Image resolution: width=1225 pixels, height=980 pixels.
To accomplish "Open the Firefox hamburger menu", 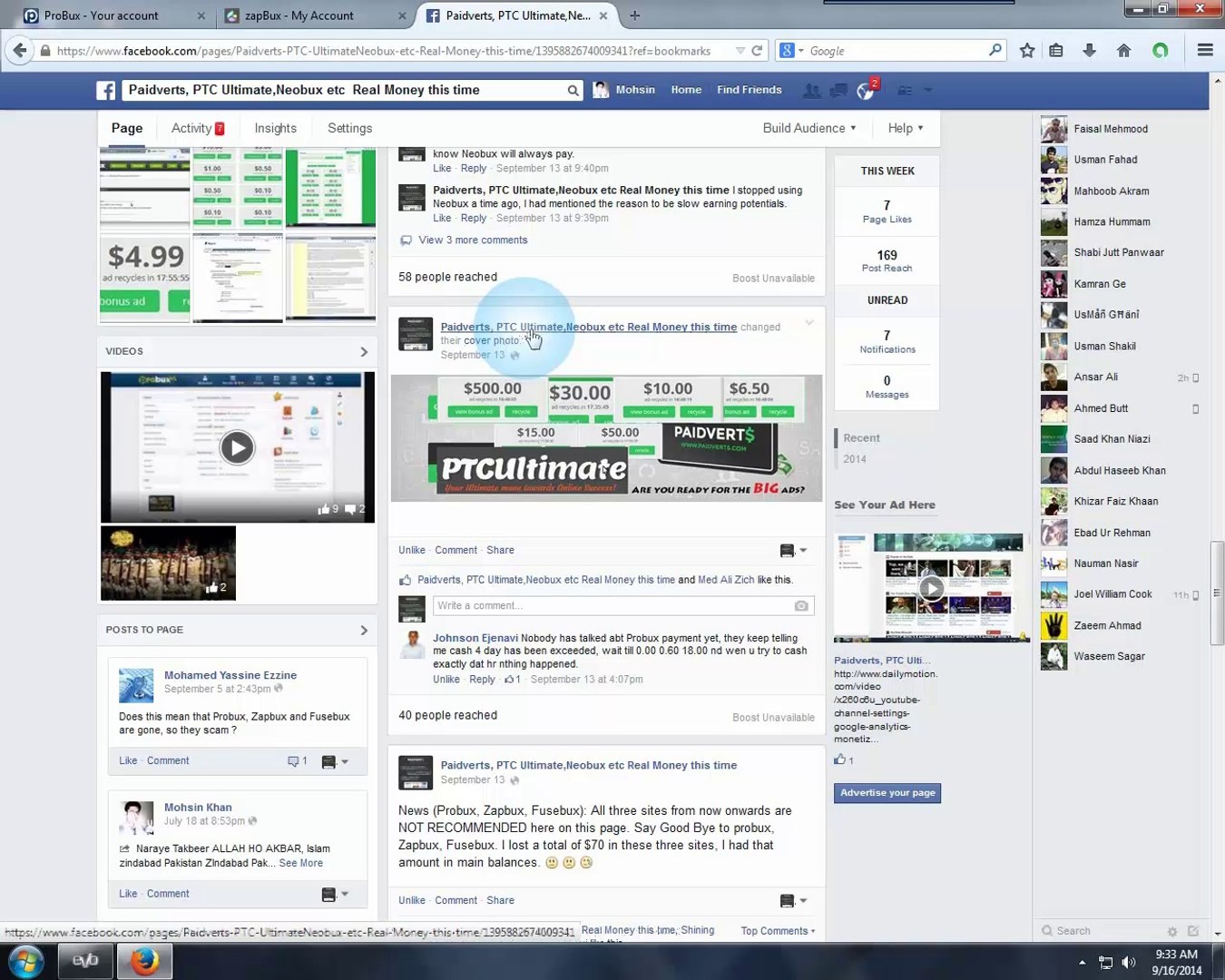I will coord(1205,51).
